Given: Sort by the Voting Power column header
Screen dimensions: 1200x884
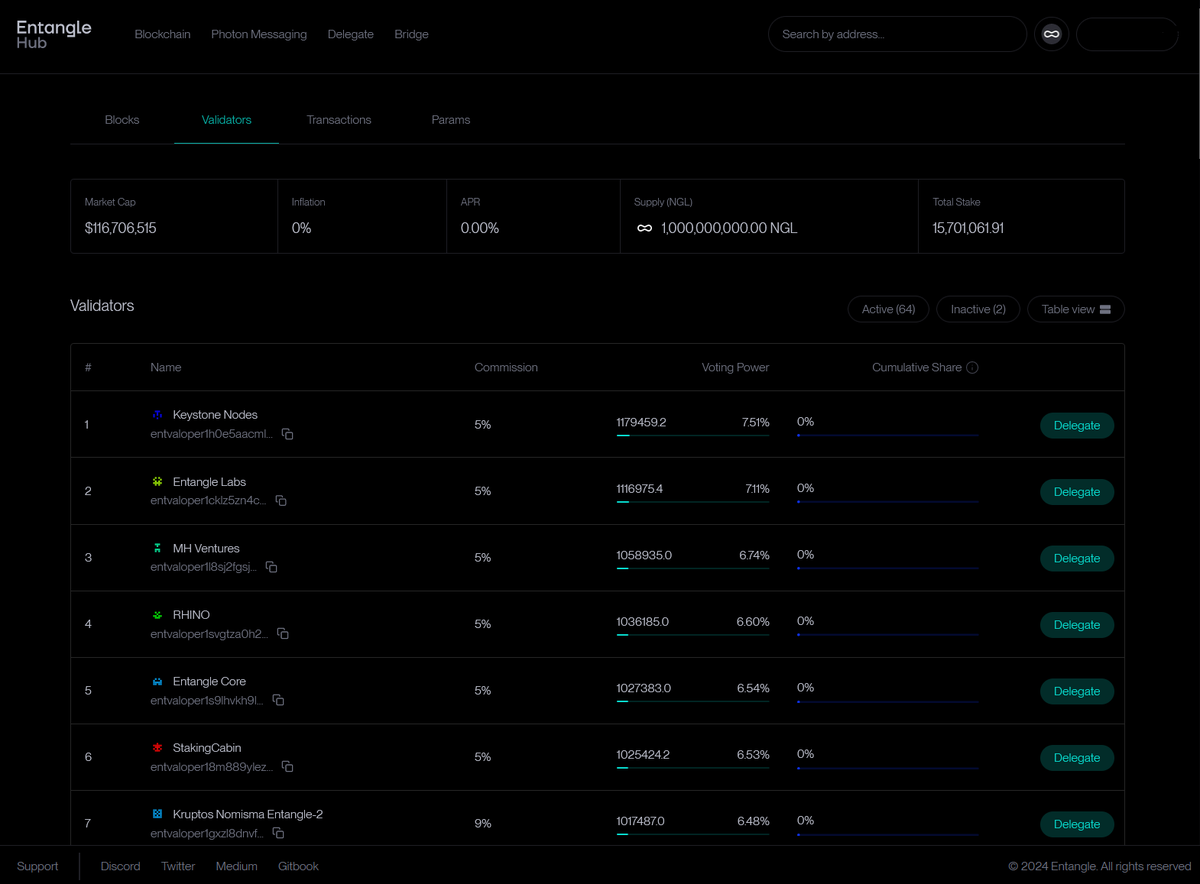Looking at the screenshot, I should (x=735, y=368).
